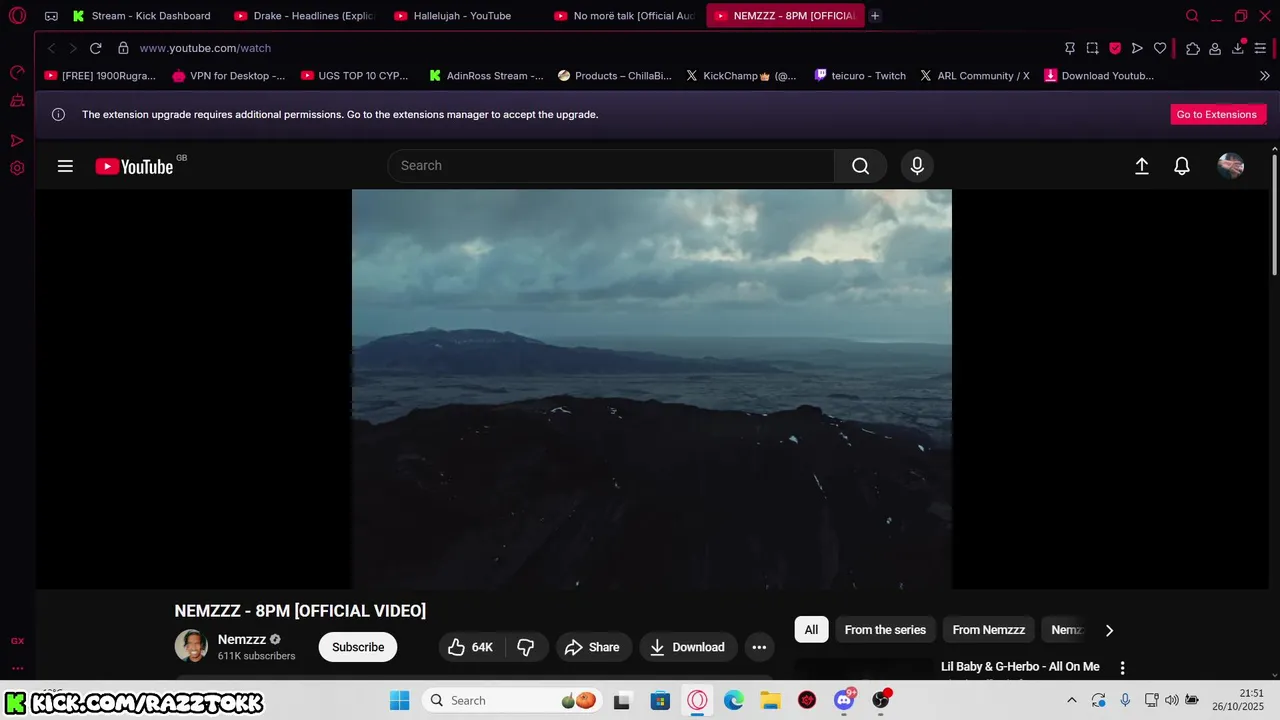This screenshot has width=1280, height=720.
Task: Select the From Nemzzz chip
Action: [x=988, y=630]
